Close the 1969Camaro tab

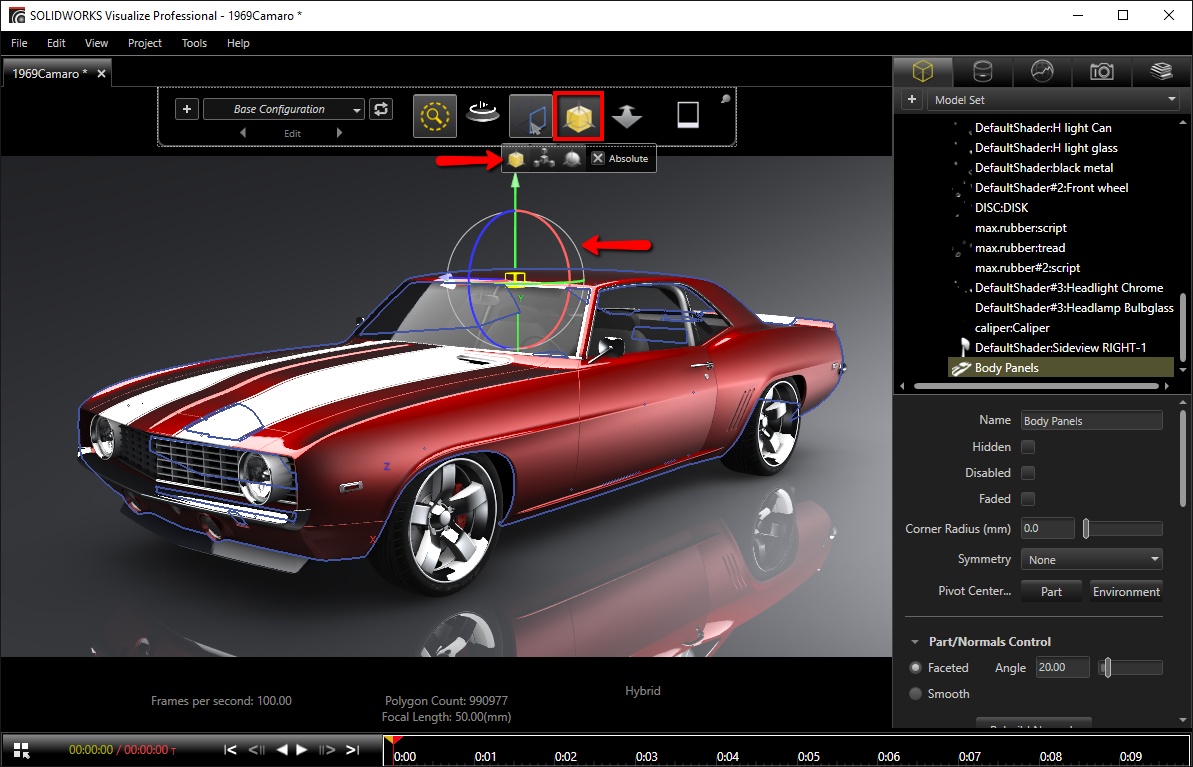coord(101,74)
